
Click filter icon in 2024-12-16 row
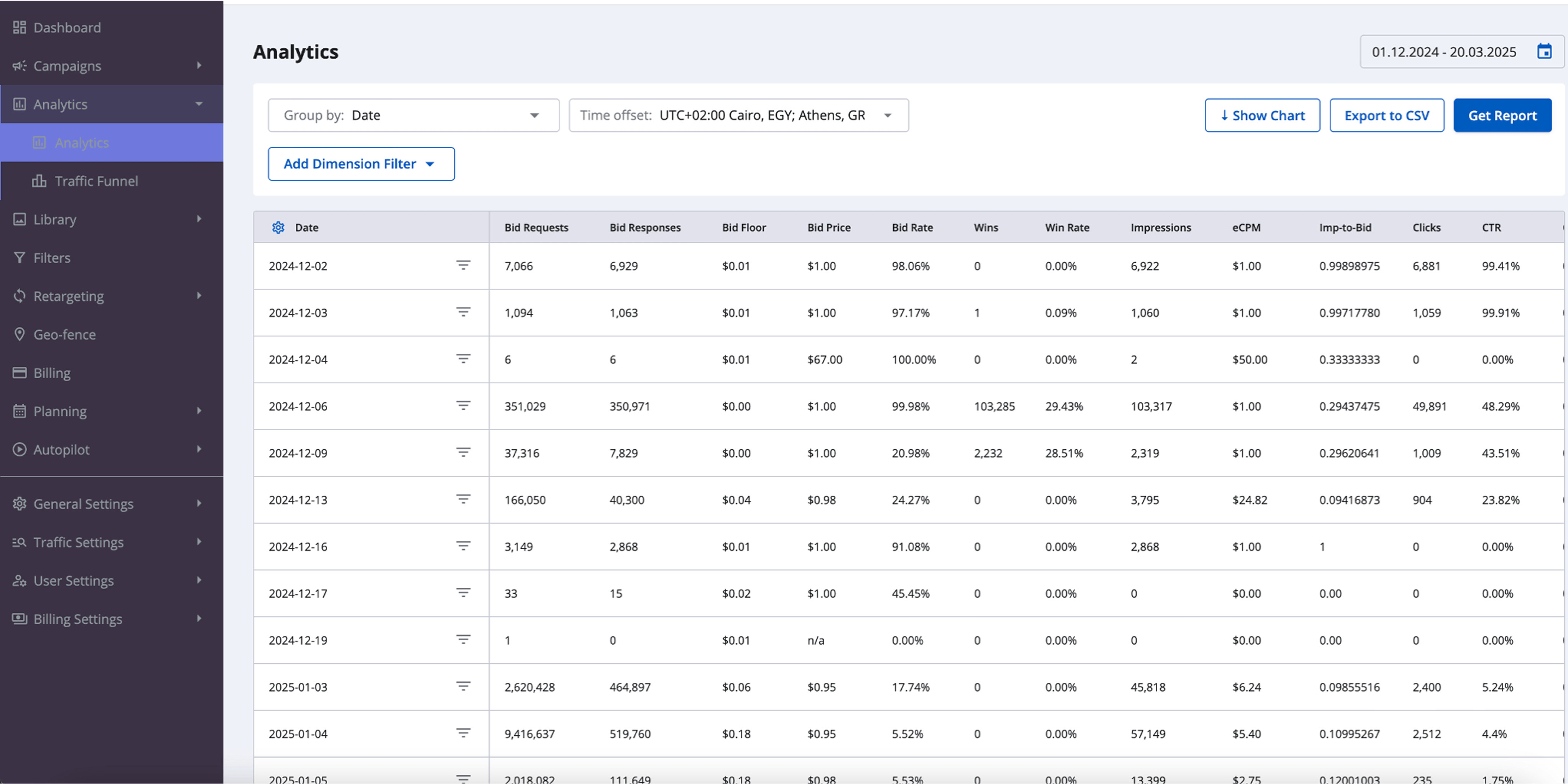463,546
